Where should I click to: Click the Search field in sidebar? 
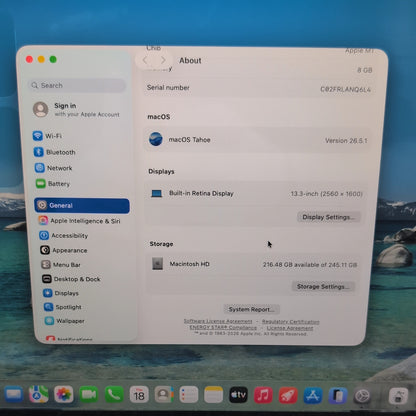pos(77,85)
